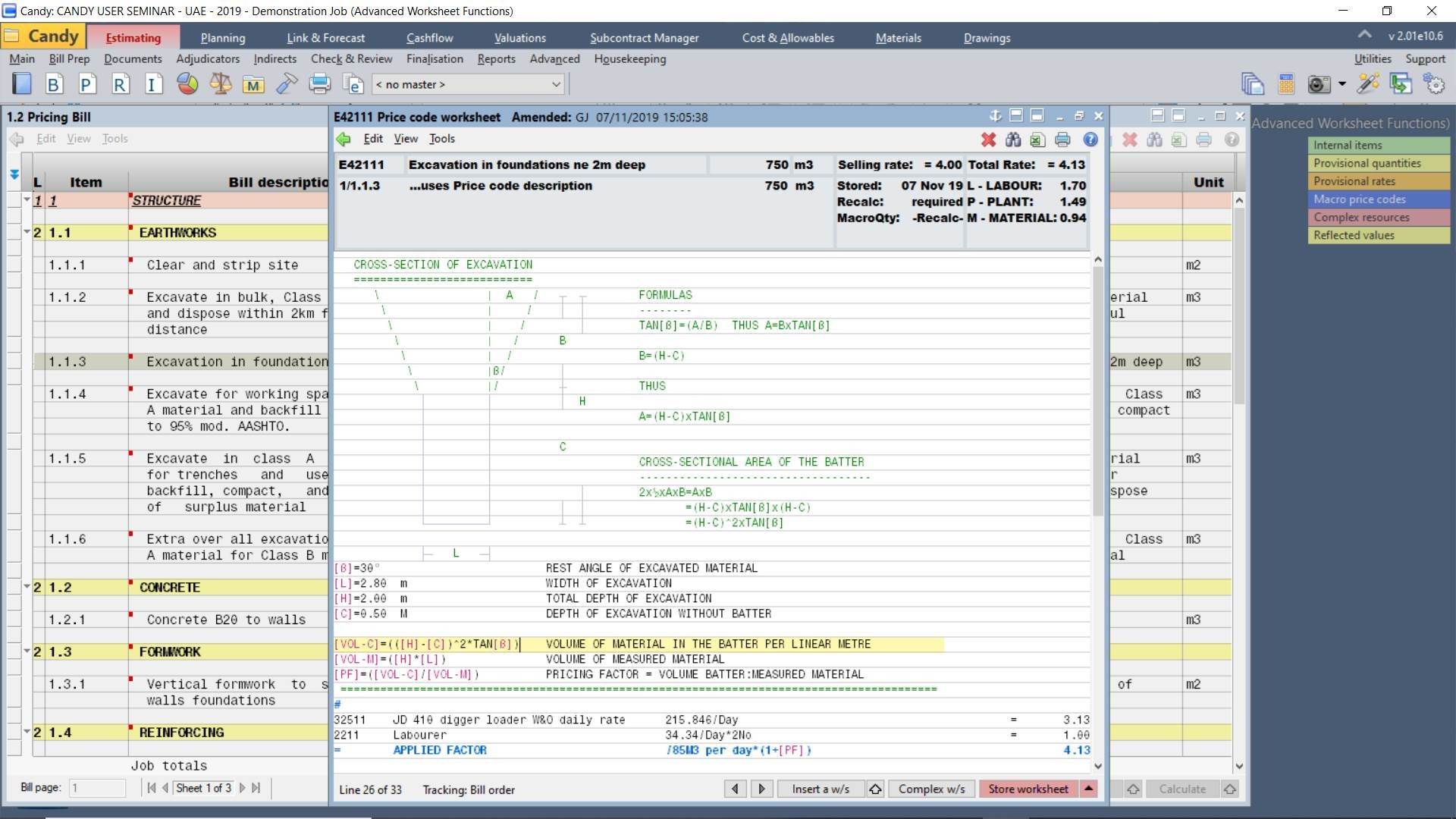Expand the Store worksheet arrow button
Screen dimensions: 1456x819
(x=1088, y=789)
